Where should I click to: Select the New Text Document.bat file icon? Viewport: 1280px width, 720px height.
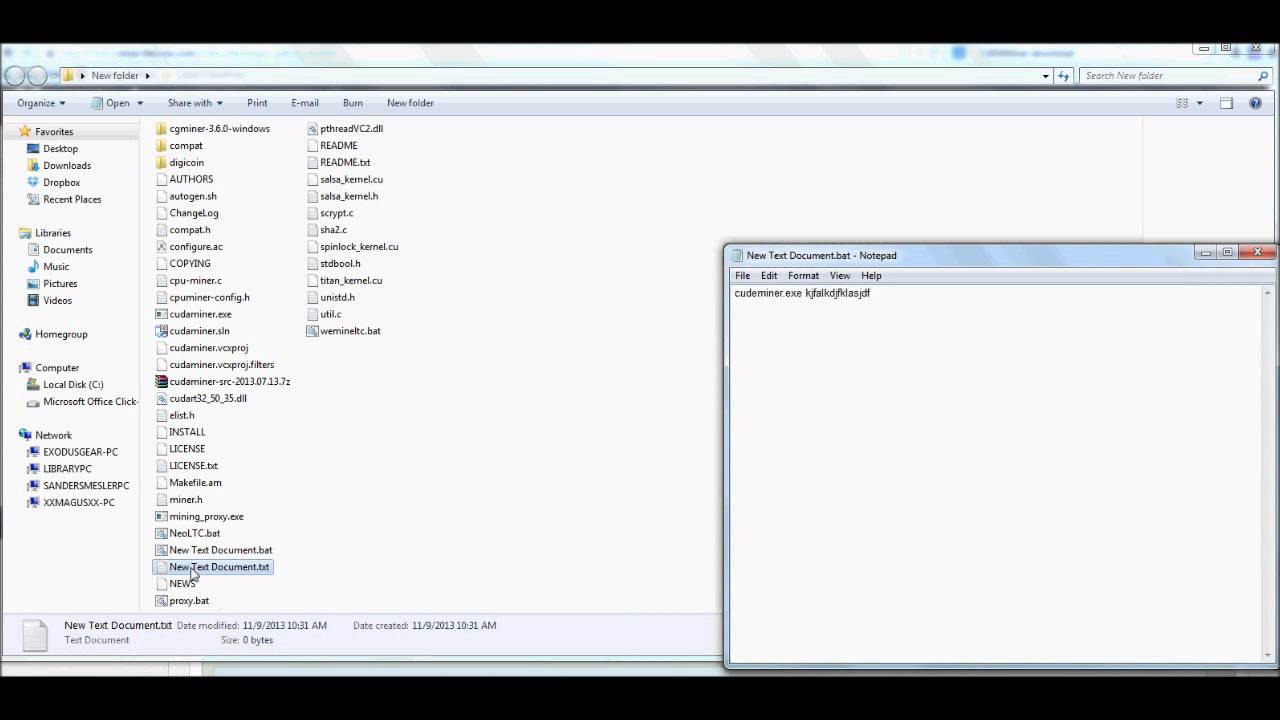click(161, 550)
